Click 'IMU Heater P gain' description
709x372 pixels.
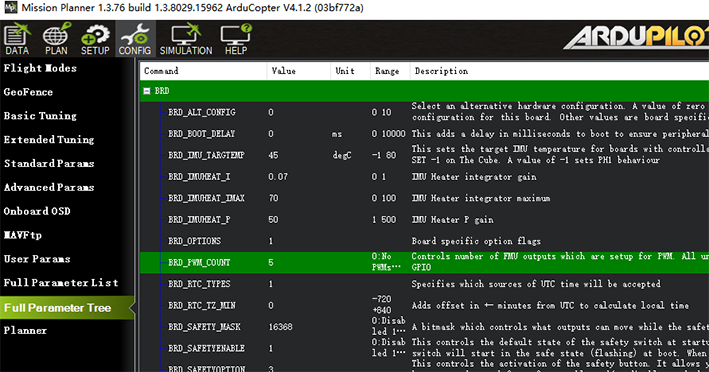pos(452,220)
